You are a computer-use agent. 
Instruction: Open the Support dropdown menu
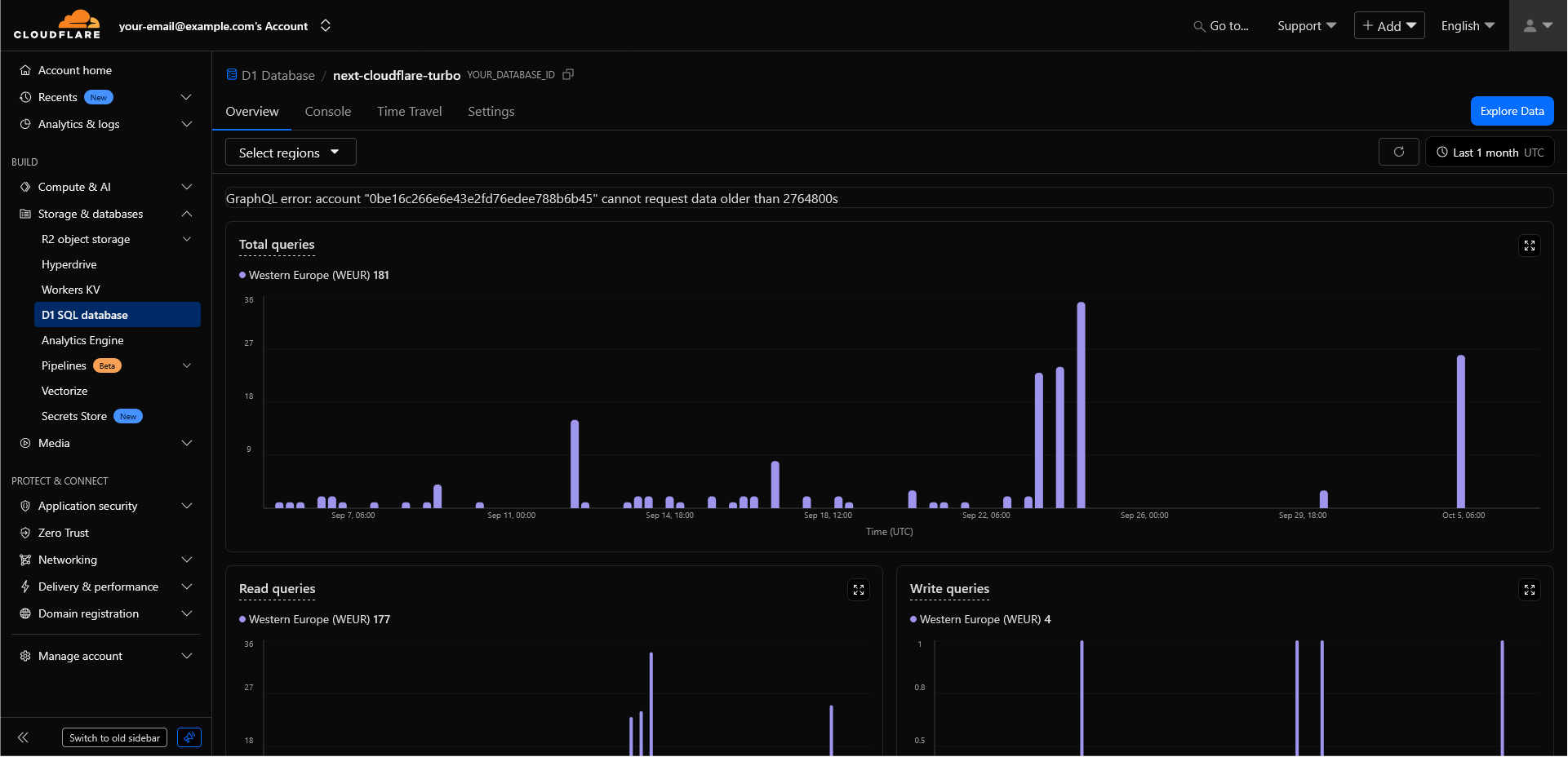point(1306,26)
